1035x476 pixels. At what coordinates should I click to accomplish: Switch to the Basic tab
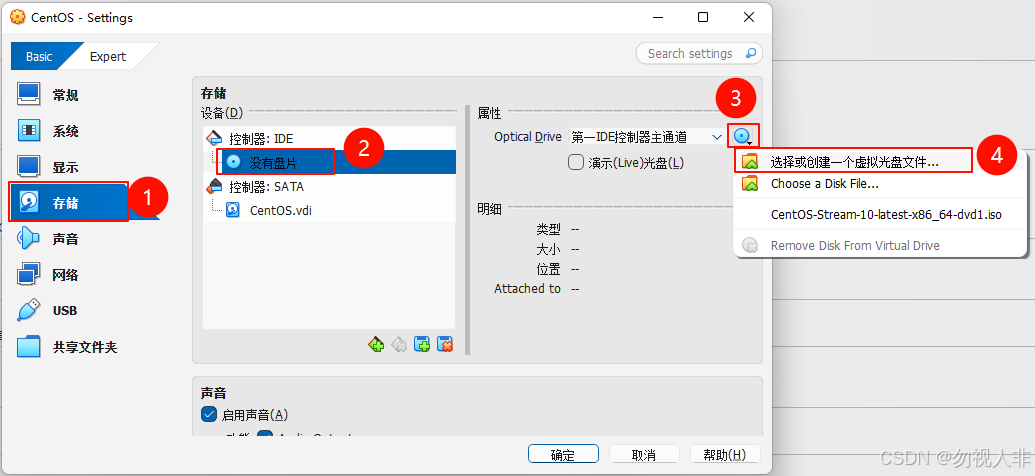pos(40,57)
